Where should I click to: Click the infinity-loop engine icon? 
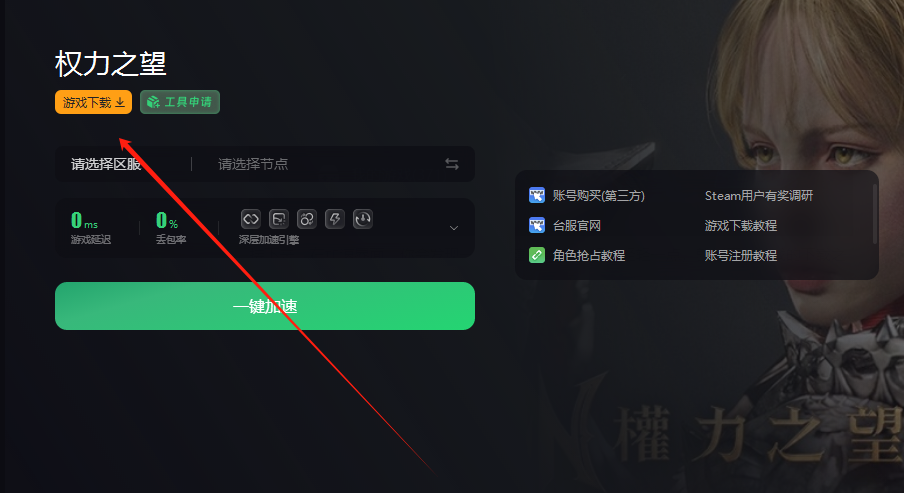[x=251, y=219]
